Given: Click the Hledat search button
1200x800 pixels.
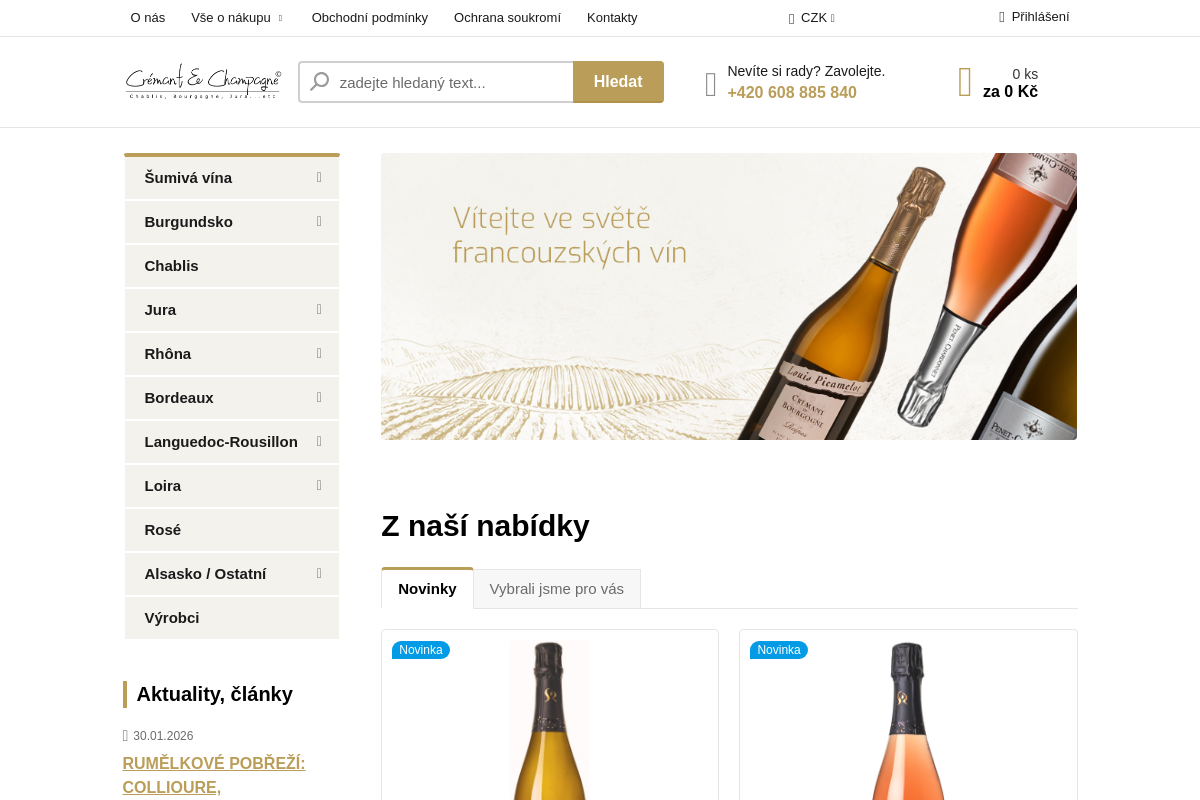Looking at the screenshot, I should click(618, 82).
